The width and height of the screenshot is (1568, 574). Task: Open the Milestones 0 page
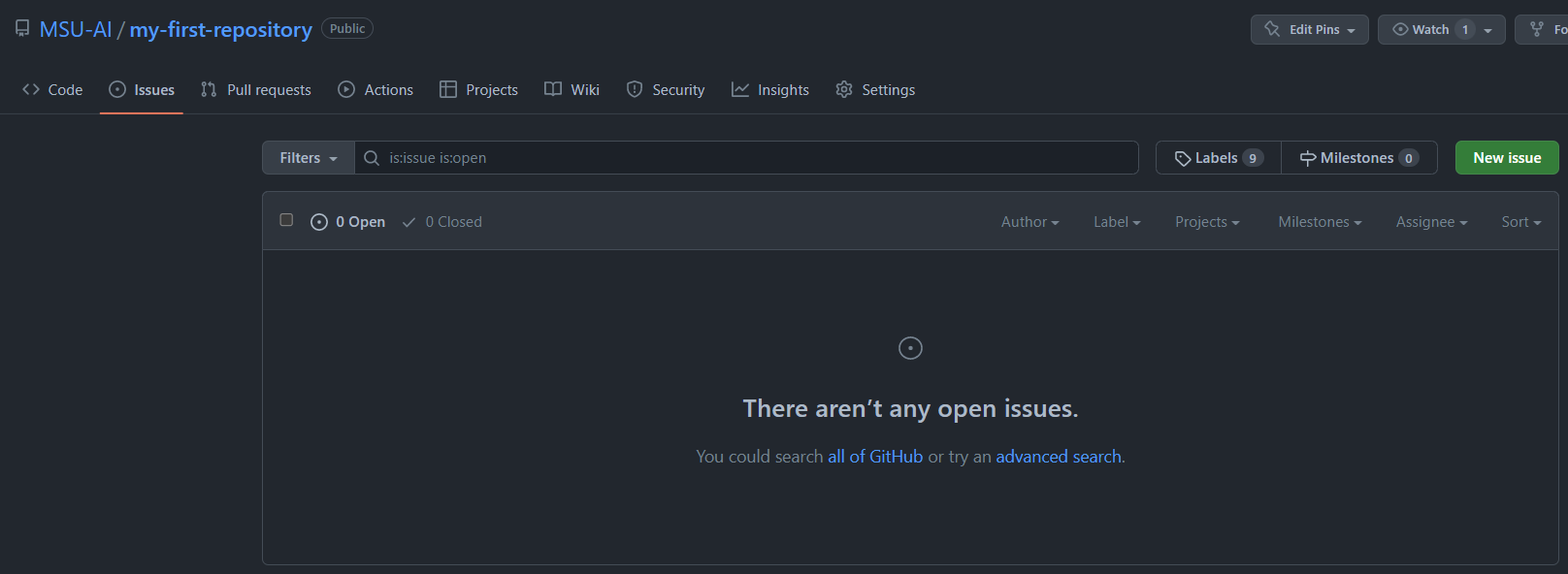point(1359,158)
